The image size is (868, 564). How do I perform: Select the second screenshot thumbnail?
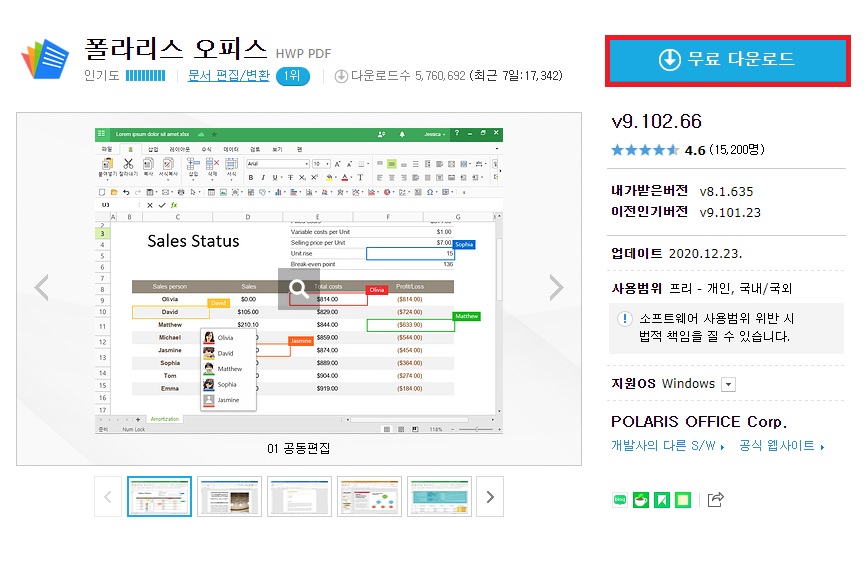click(x=229, y=496)
